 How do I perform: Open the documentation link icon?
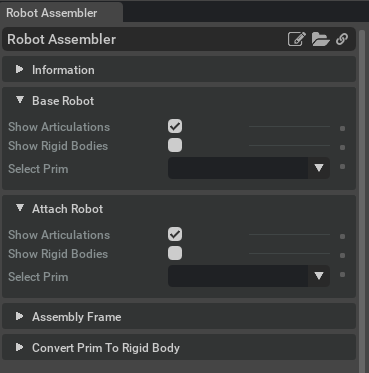tap(342, 39)
